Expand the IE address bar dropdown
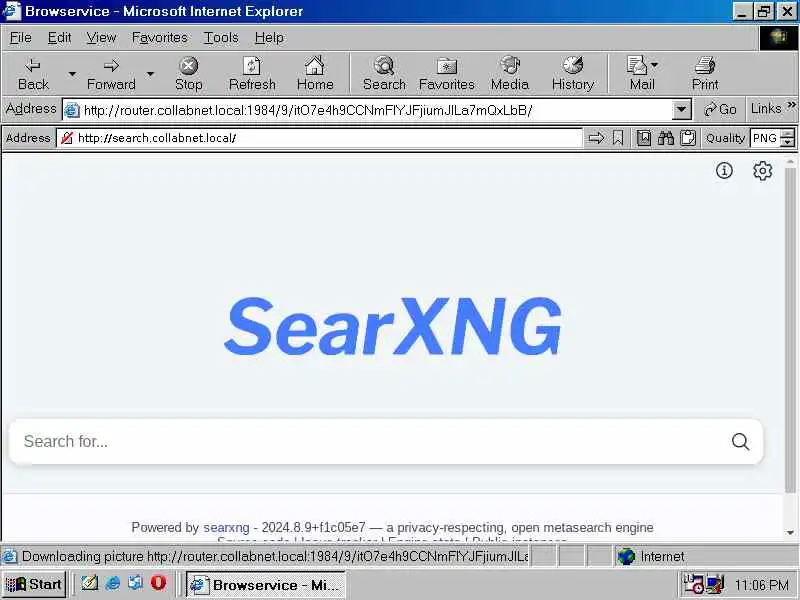This screenshot has width=800, height=600. pos(681,110)
